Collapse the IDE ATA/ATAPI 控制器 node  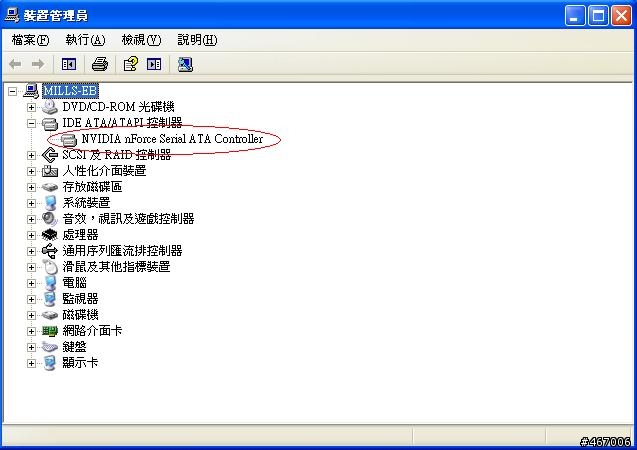point(31,123)
